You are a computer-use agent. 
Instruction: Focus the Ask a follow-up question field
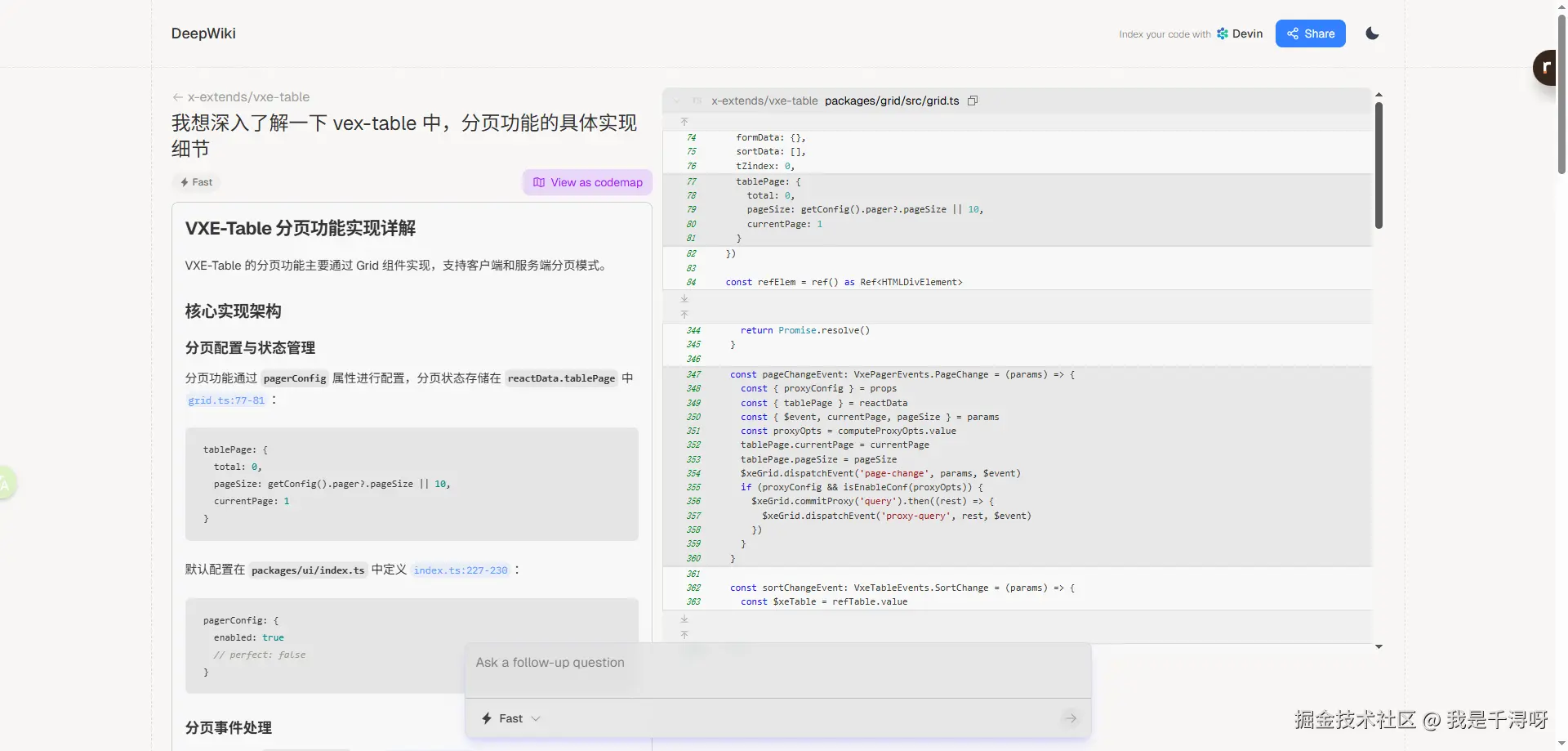pyautogui.click(x=777, y=663)
